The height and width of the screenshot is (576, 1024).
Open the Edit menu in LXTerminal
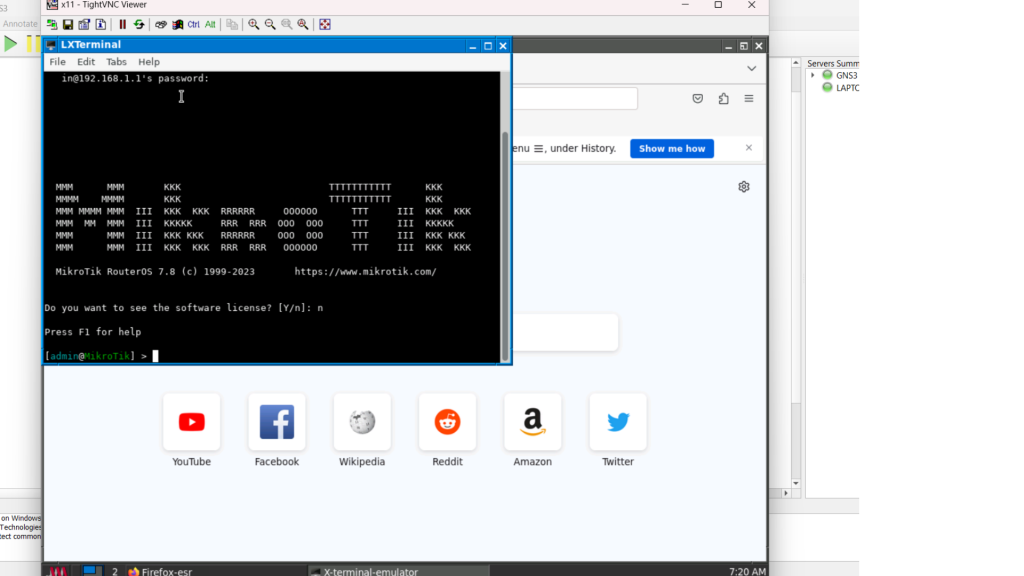pyautogui.click(x=86, y=62)
